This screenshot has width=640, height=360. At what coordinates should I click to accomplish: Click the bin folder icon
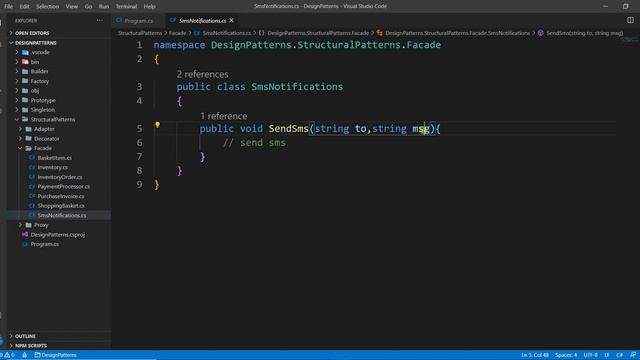pos(25,62)
